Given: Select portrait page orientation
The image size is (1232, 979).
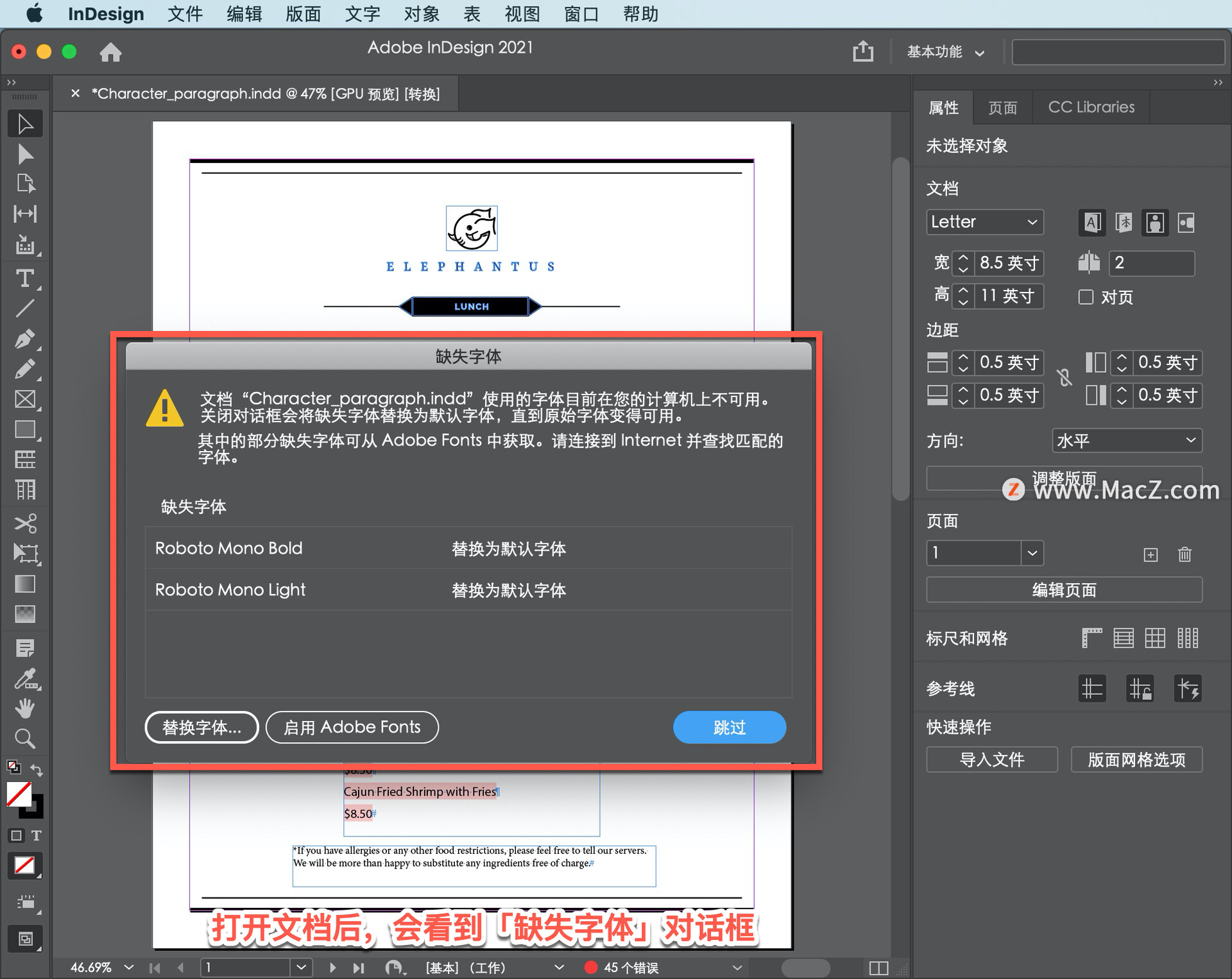Looking at the screenshot, I should [x=1155, y=223].
